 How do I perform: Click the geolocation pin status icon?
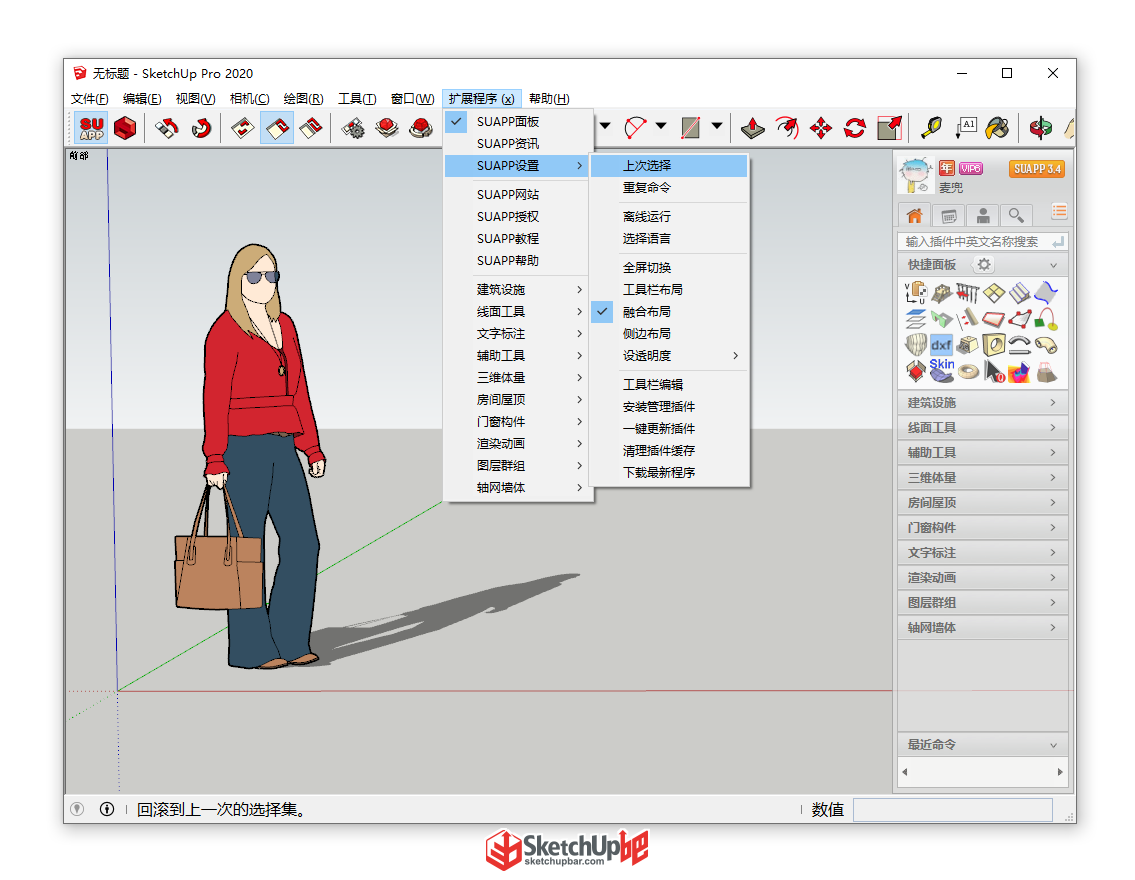[x=77, y=809]
